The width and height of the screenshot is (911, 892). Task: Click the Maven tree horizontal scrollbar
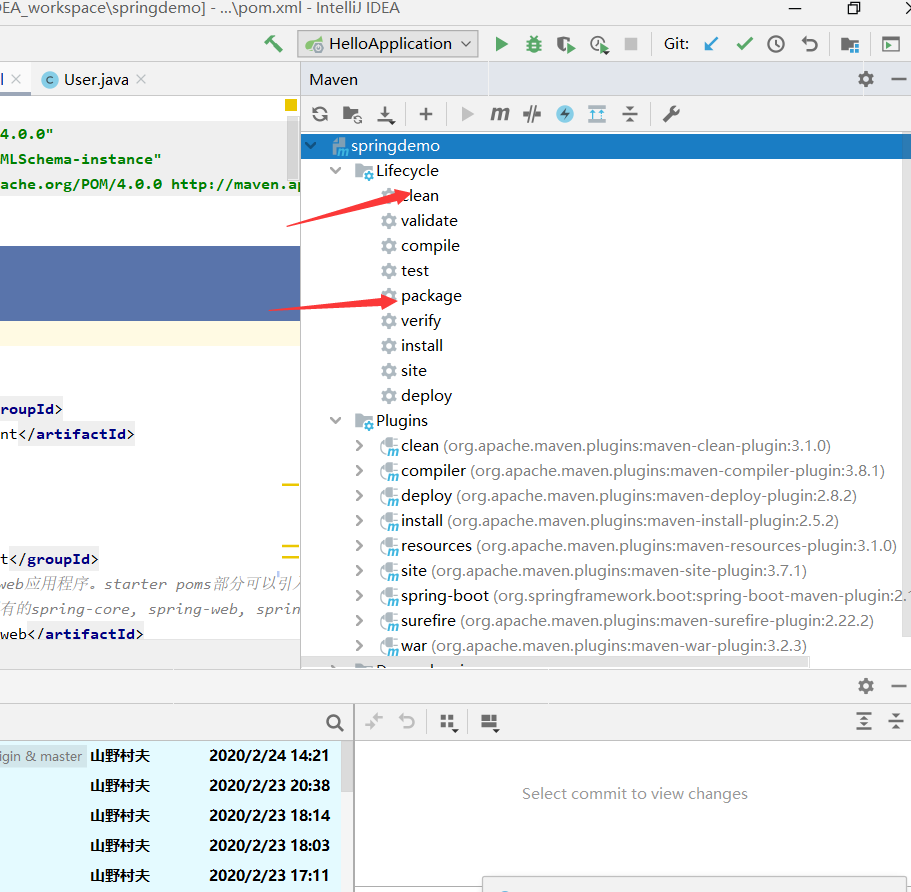coord(555,662)
